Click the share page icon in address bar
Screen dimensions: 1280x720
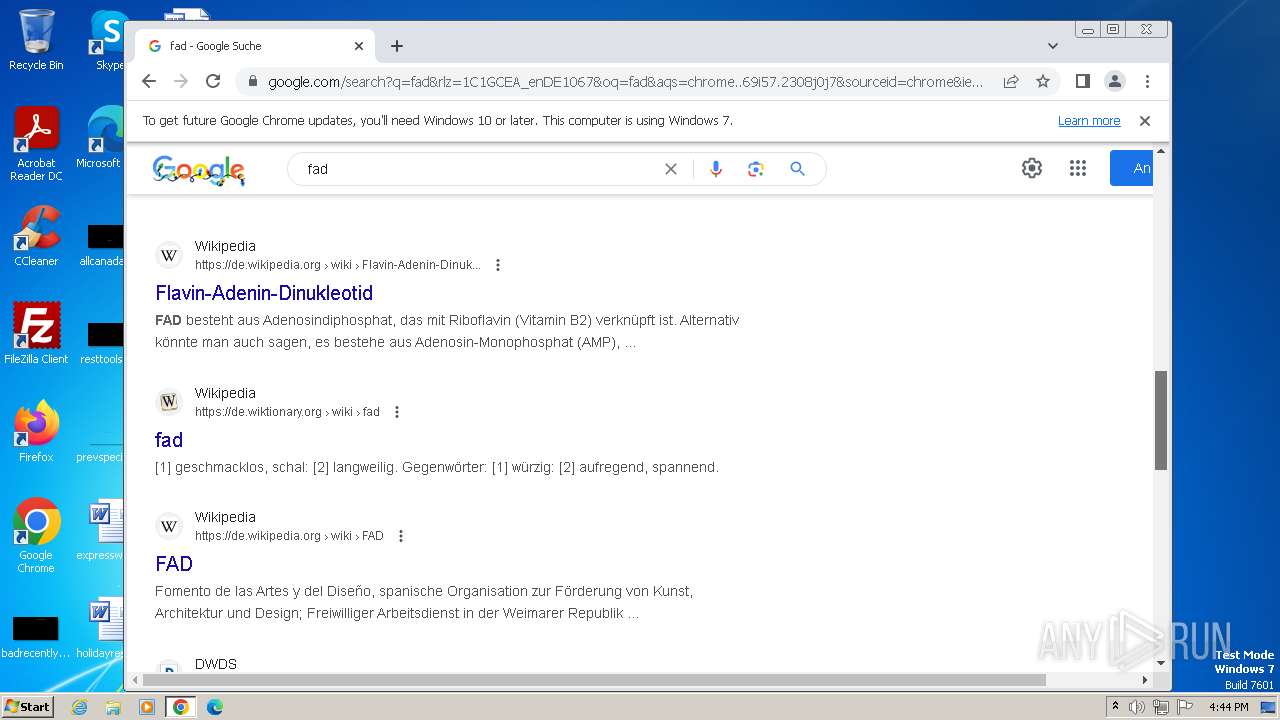coord(1011,81)
